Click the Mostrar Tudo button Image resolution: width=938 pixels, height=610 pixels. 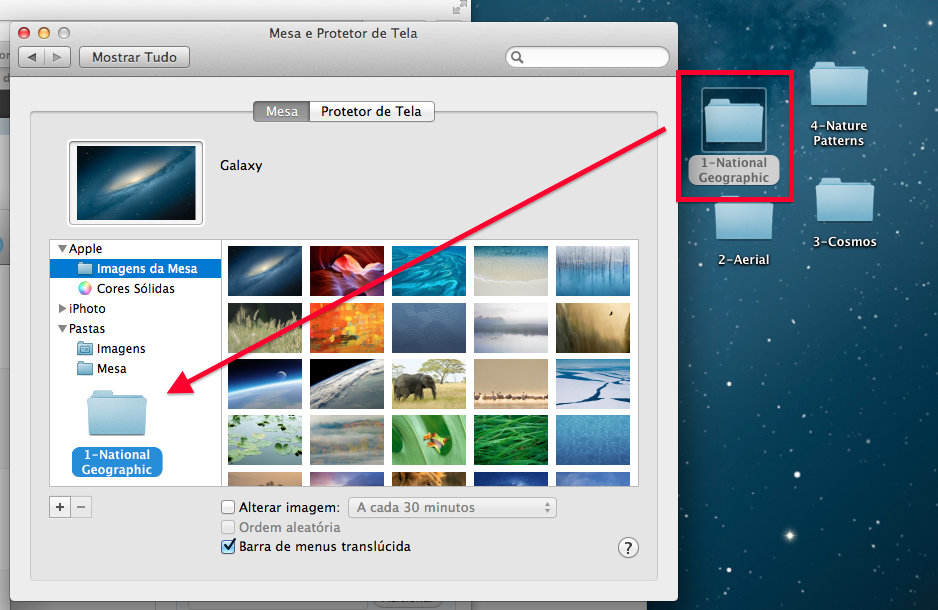point(134,57)
